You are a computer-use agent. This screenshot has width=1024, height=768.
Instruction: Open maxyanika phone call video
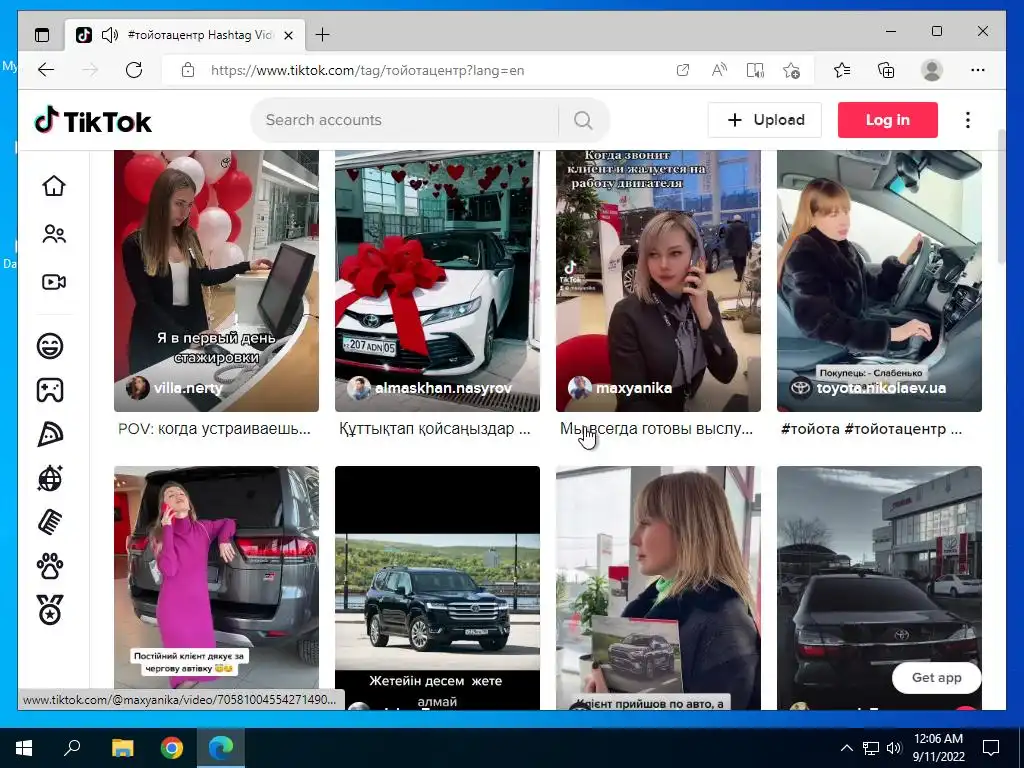658,281
